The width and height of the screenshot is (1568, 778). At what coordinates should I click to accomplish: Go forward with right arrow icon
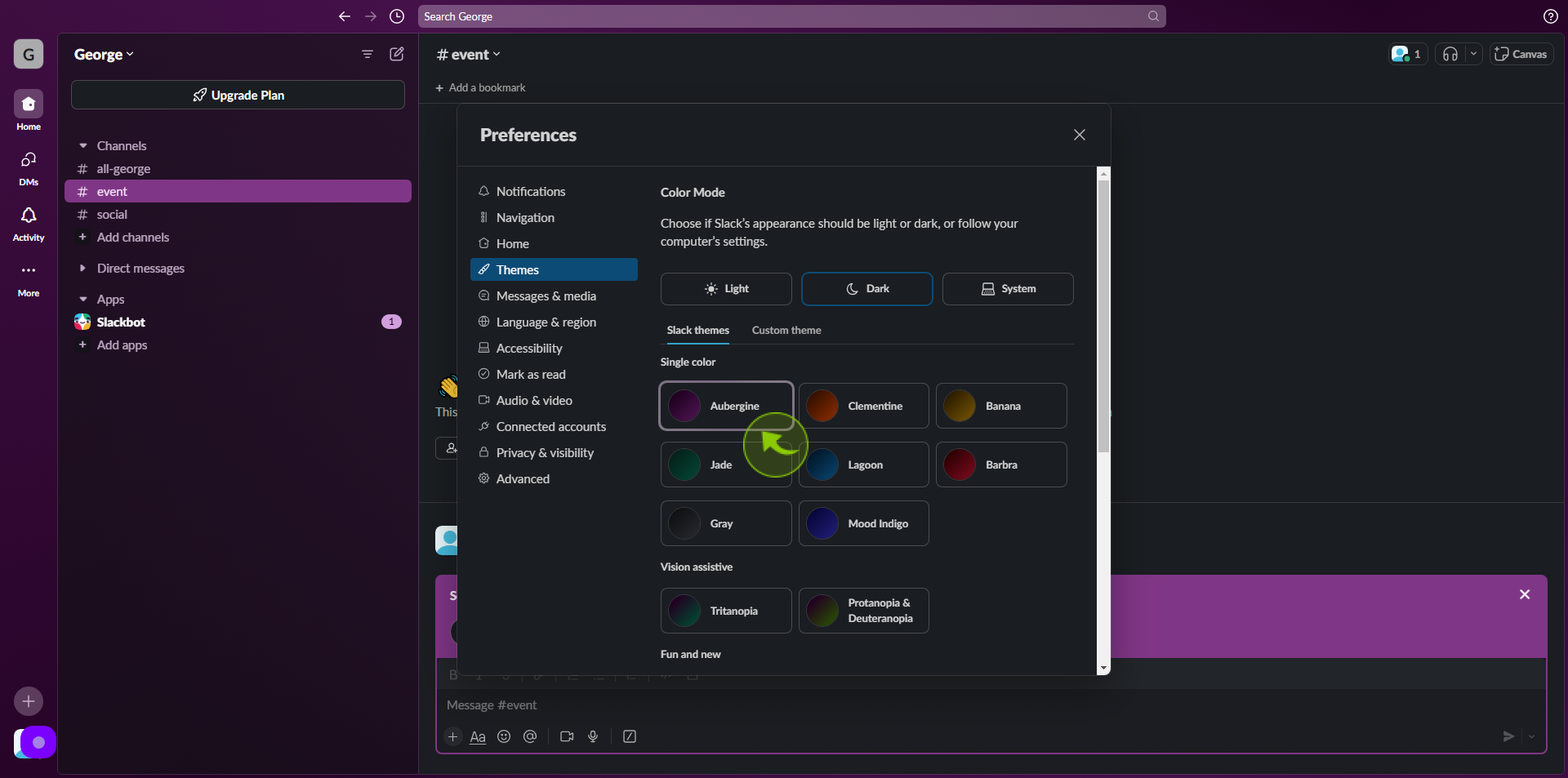tap(371, 16)
